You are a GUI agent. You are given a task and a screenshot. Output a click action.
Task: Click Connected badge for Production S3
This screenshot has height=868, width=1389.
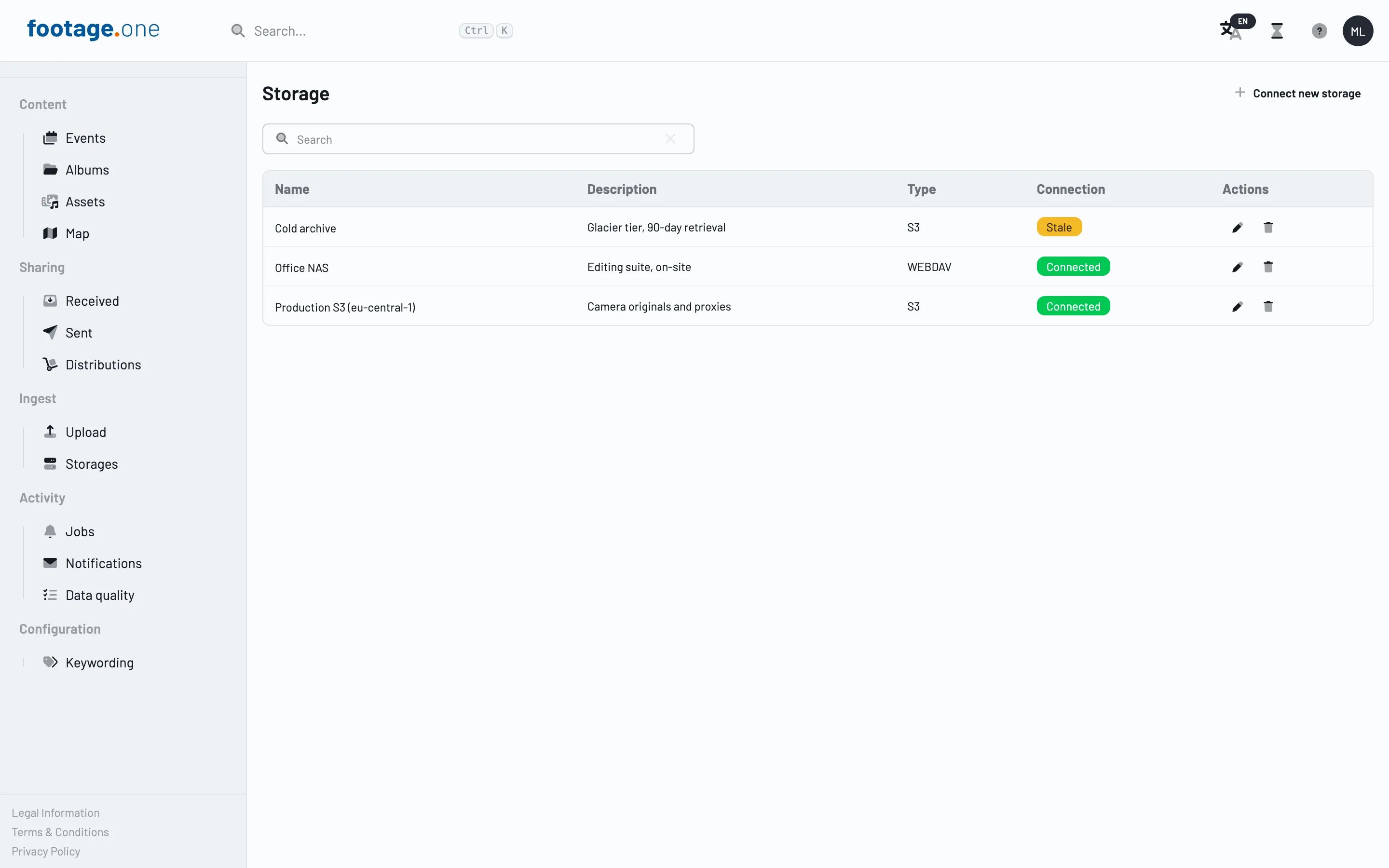point(1073,307)
